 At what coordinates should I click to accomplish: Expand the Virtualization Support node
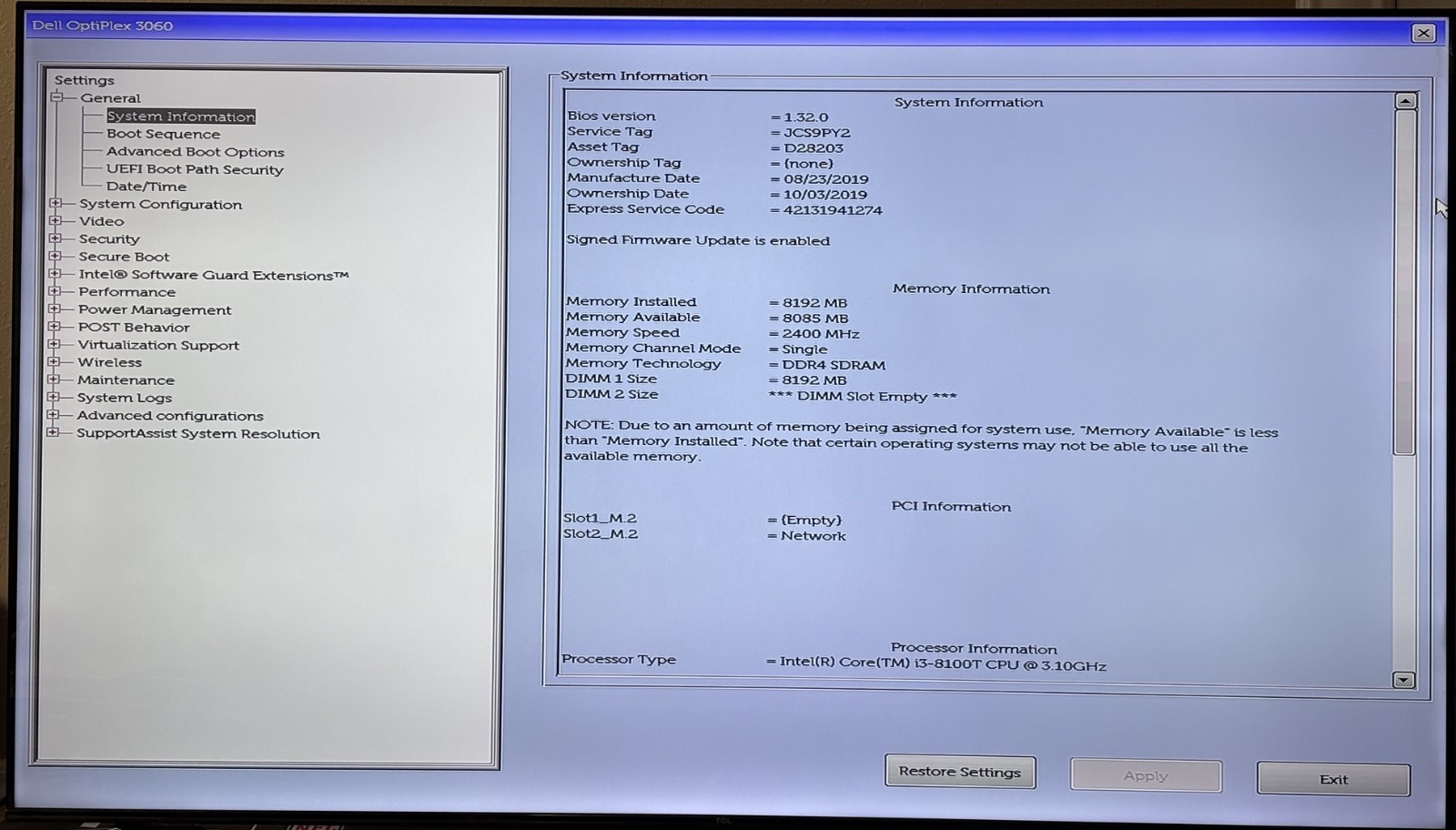pyautogui.click(x=55, y=345)
